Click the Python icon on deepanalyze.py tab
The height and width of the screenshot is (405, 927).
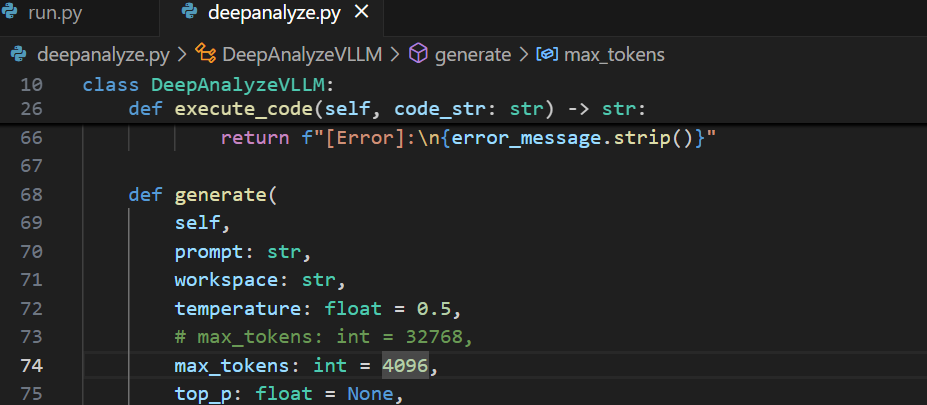(x=188, y=14)
